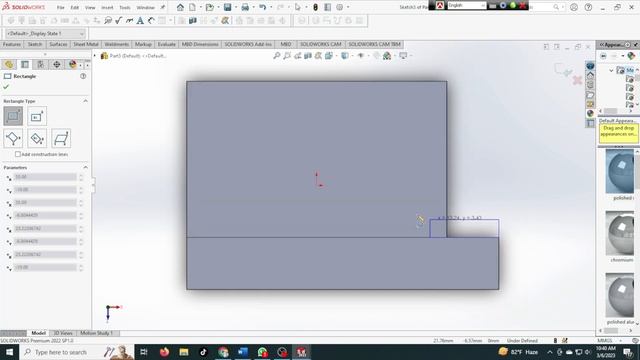Screen dimensions: 640x360
Task: Select the chromium appearance sphere thumbnail
Action: pos(620,233)
